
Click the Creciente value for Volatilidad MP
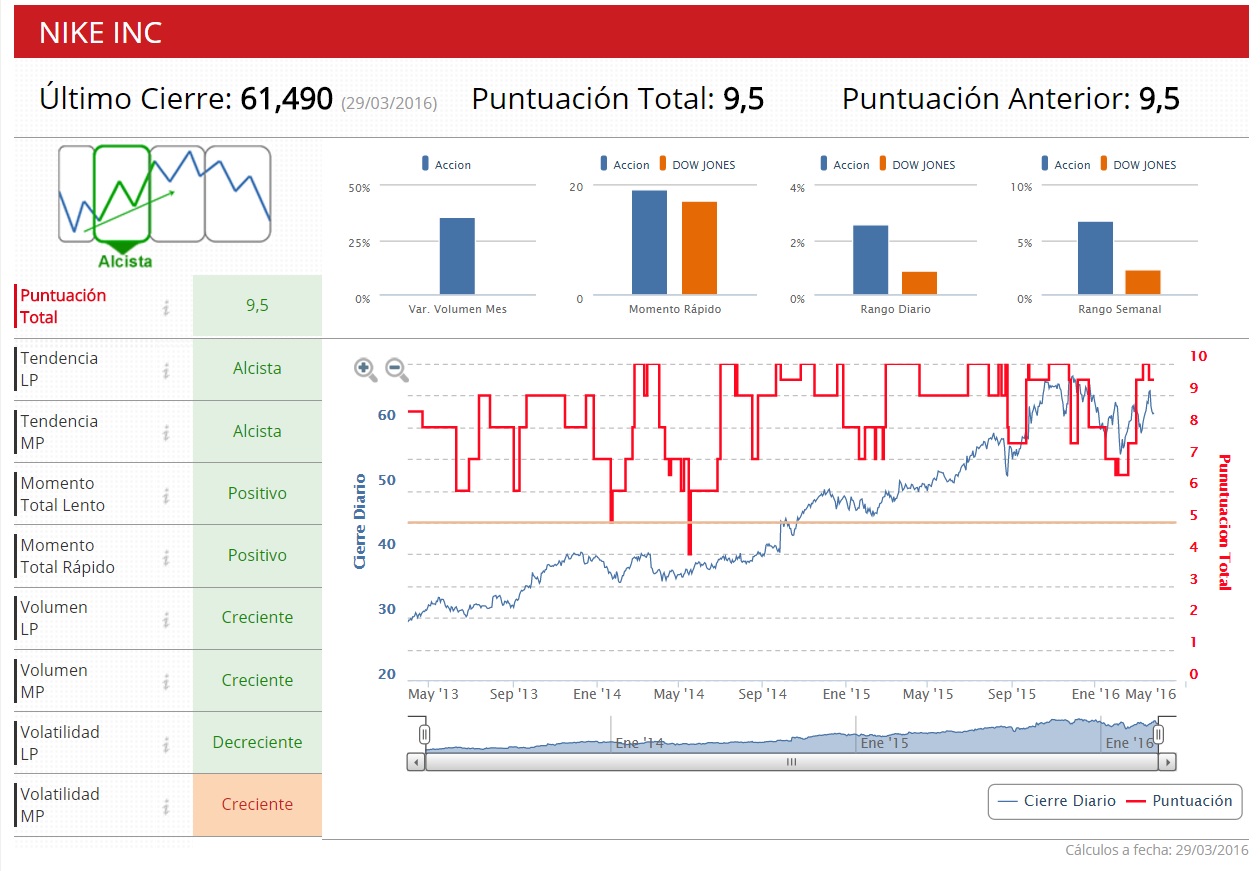pyautogui.click(x=257, y=805)
